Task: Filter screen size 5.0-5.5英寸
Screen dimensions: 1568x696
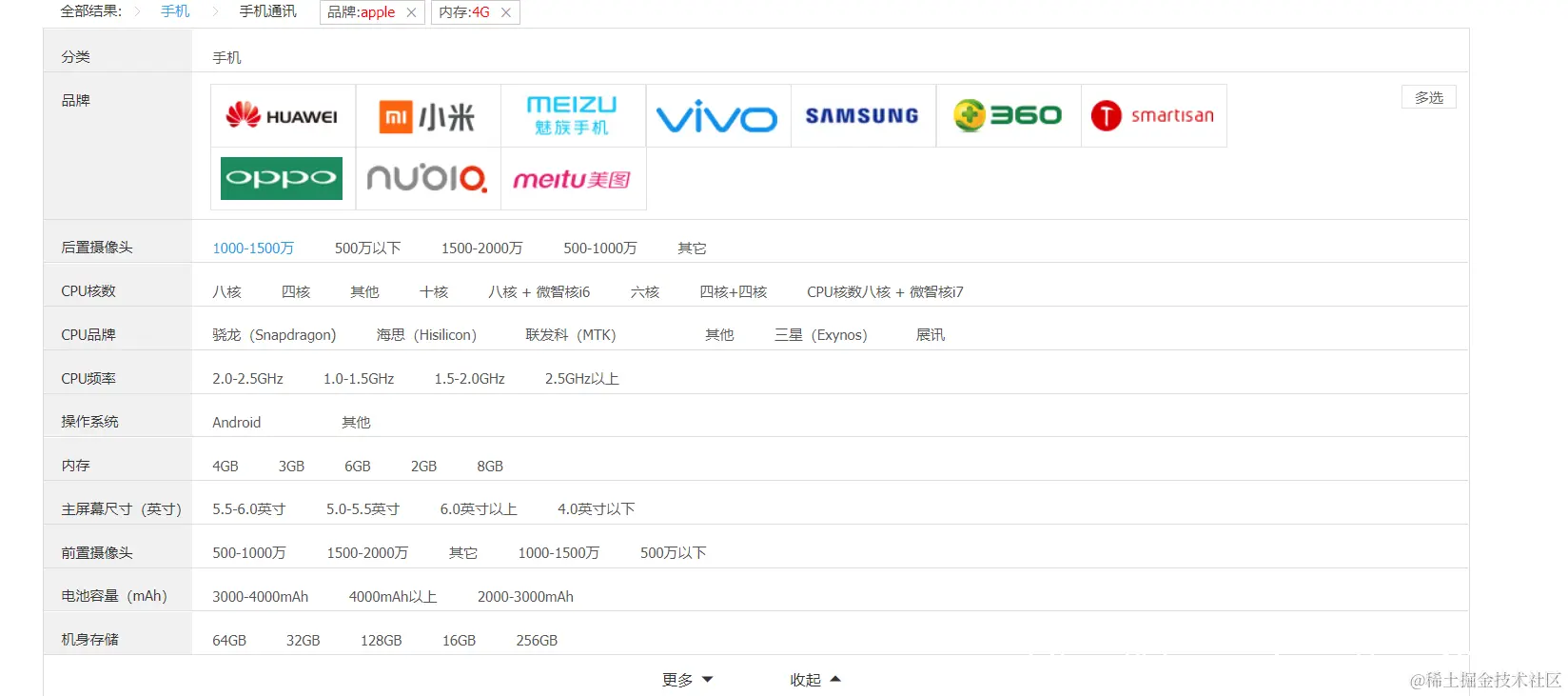Action: pyautogui.click(x=363, y=509)
